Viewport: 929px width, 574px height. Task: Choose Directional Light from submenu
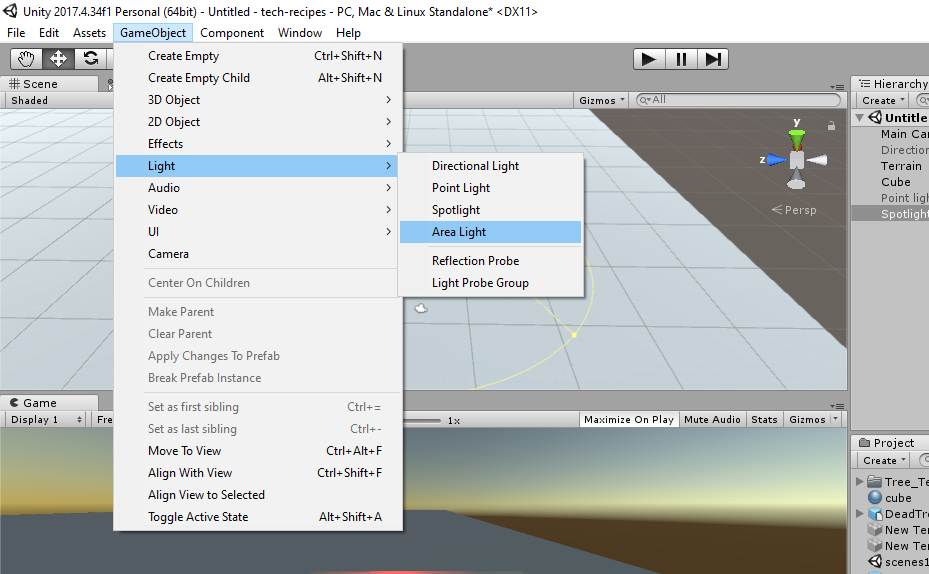pyautogui.click(x=491, y=166)
